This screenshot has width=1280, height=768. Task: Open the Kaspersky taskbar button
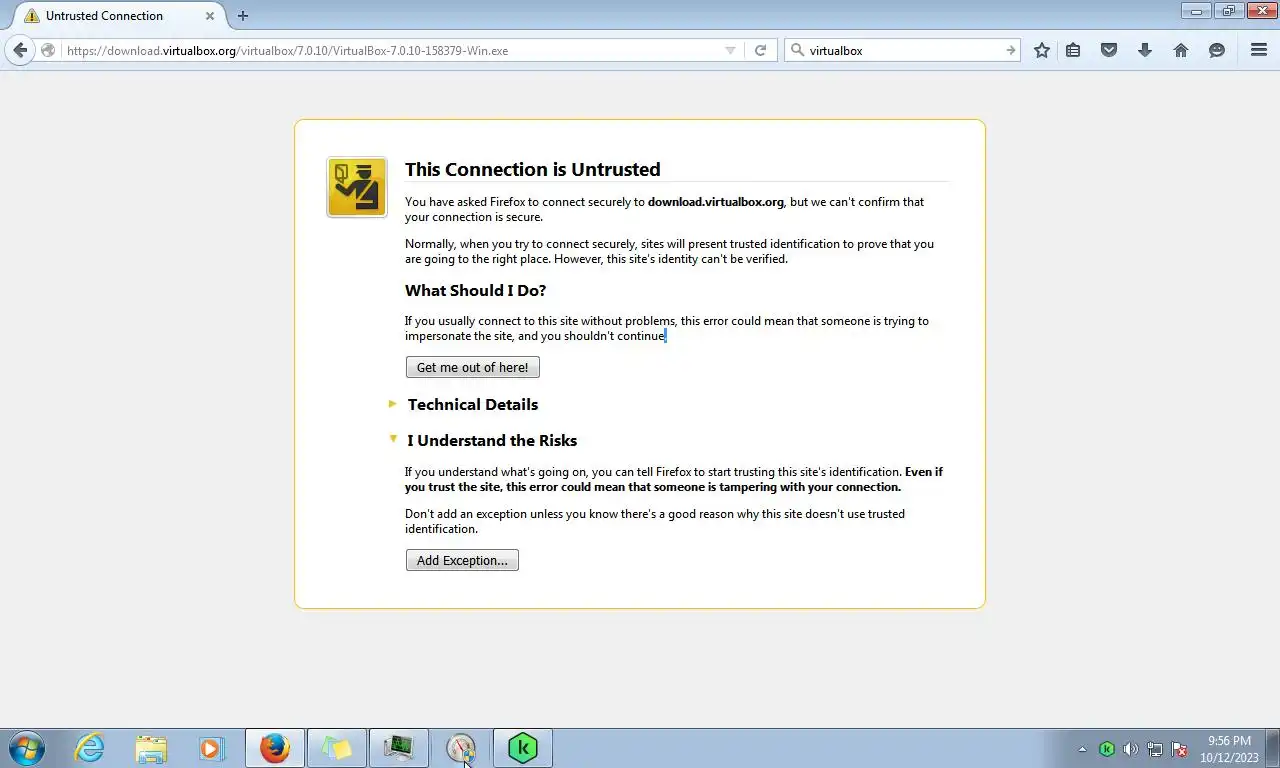click(x=523, y=748)
